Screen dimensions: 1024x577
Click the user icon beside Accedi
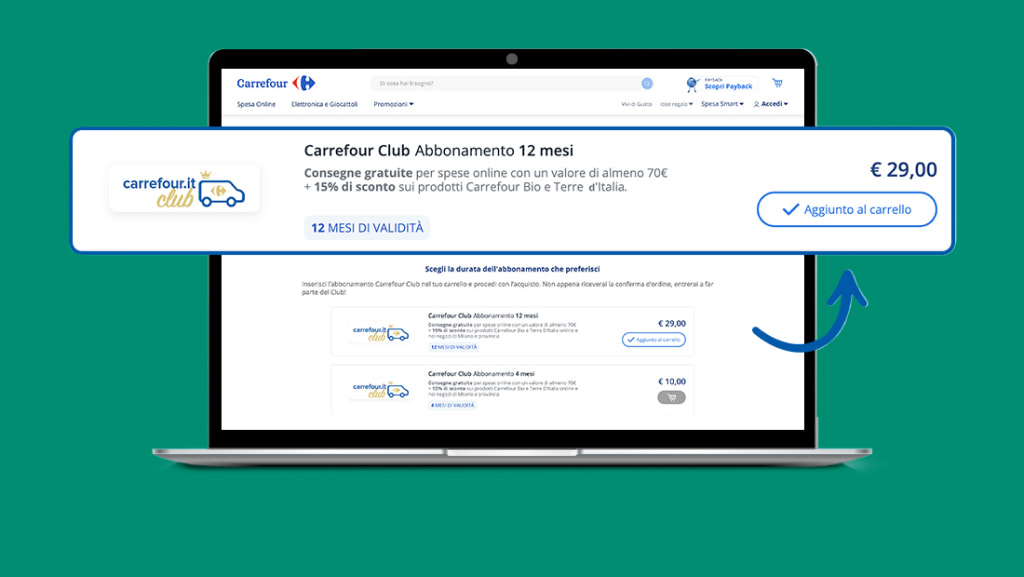pos(756,104)
